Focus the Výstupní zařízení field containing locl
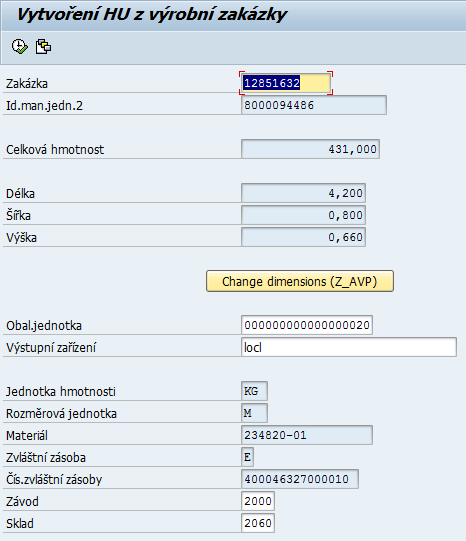466x541 pixels. (349, 347)
